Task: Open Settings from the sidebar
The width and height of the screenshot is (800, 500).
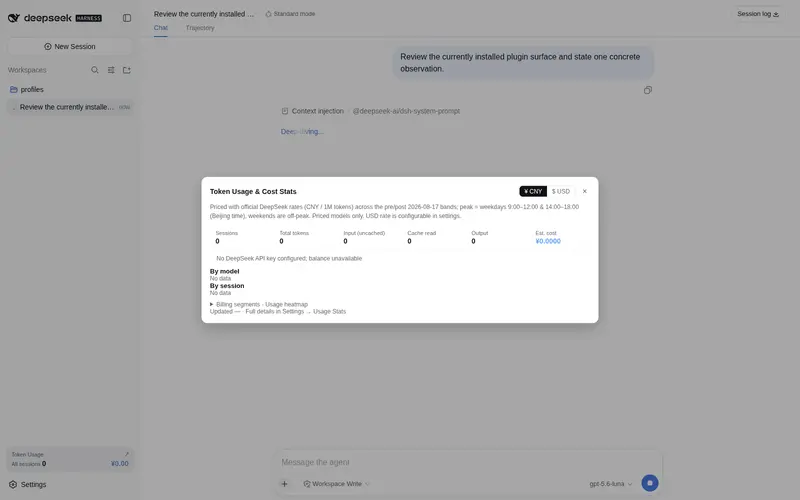Action: tap(28, 485)
